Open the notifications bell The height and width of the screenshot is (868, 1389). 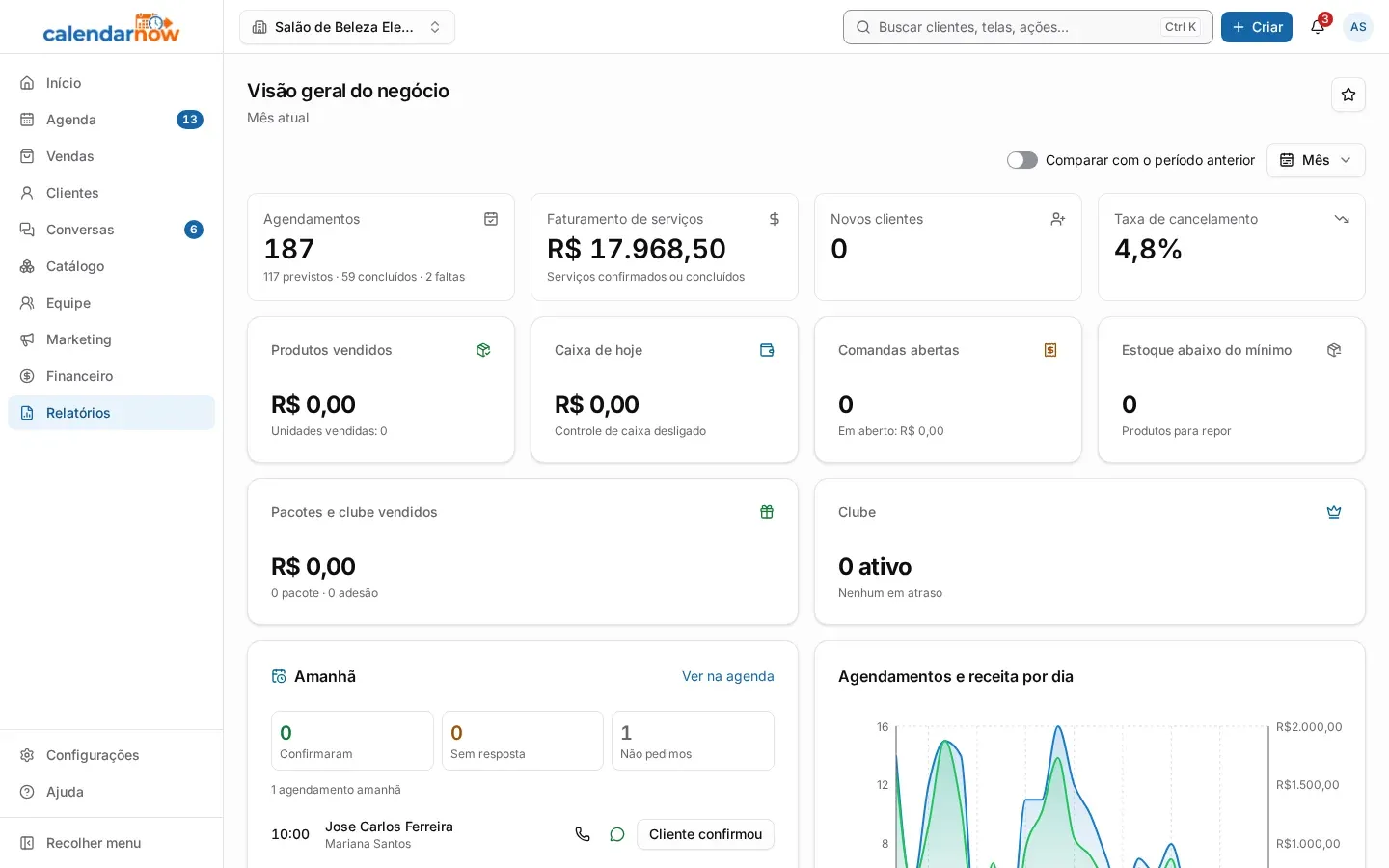coord(1318,27)
